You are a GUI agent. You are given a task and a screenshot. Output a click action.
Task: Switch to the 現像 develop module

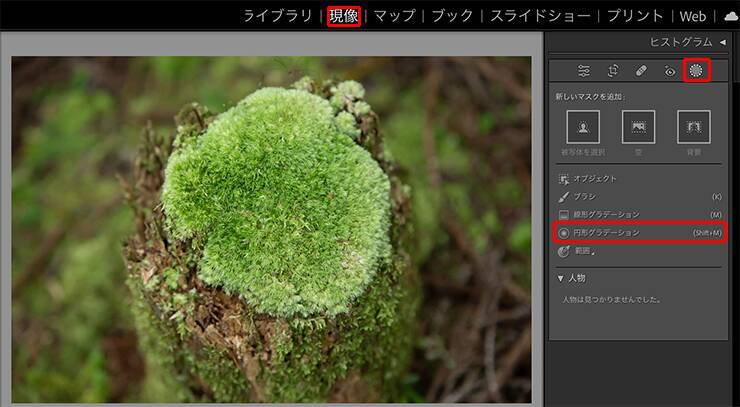(x=344, y=16)
